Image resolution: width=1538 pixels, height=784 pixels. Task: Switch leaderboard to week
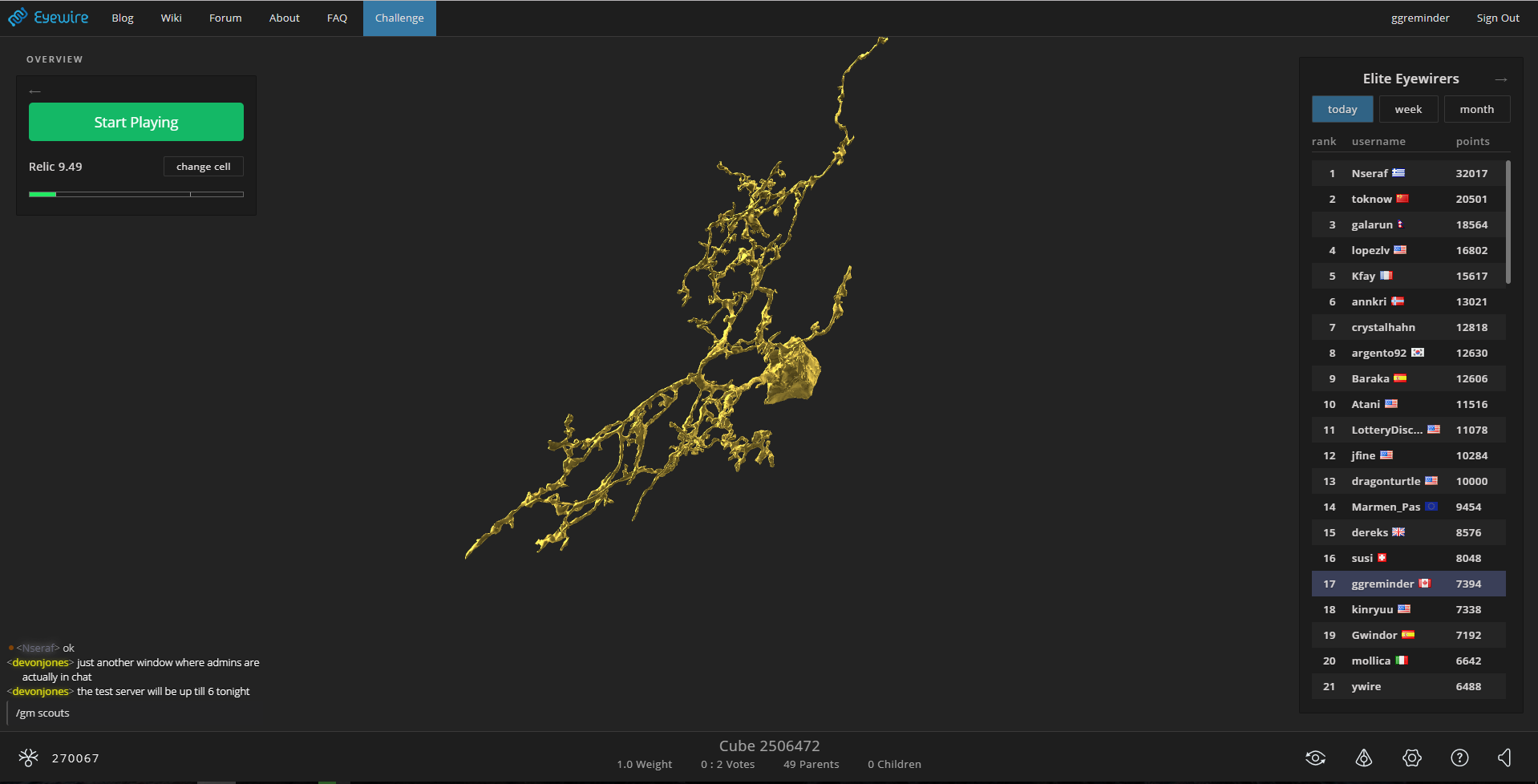1408,109
